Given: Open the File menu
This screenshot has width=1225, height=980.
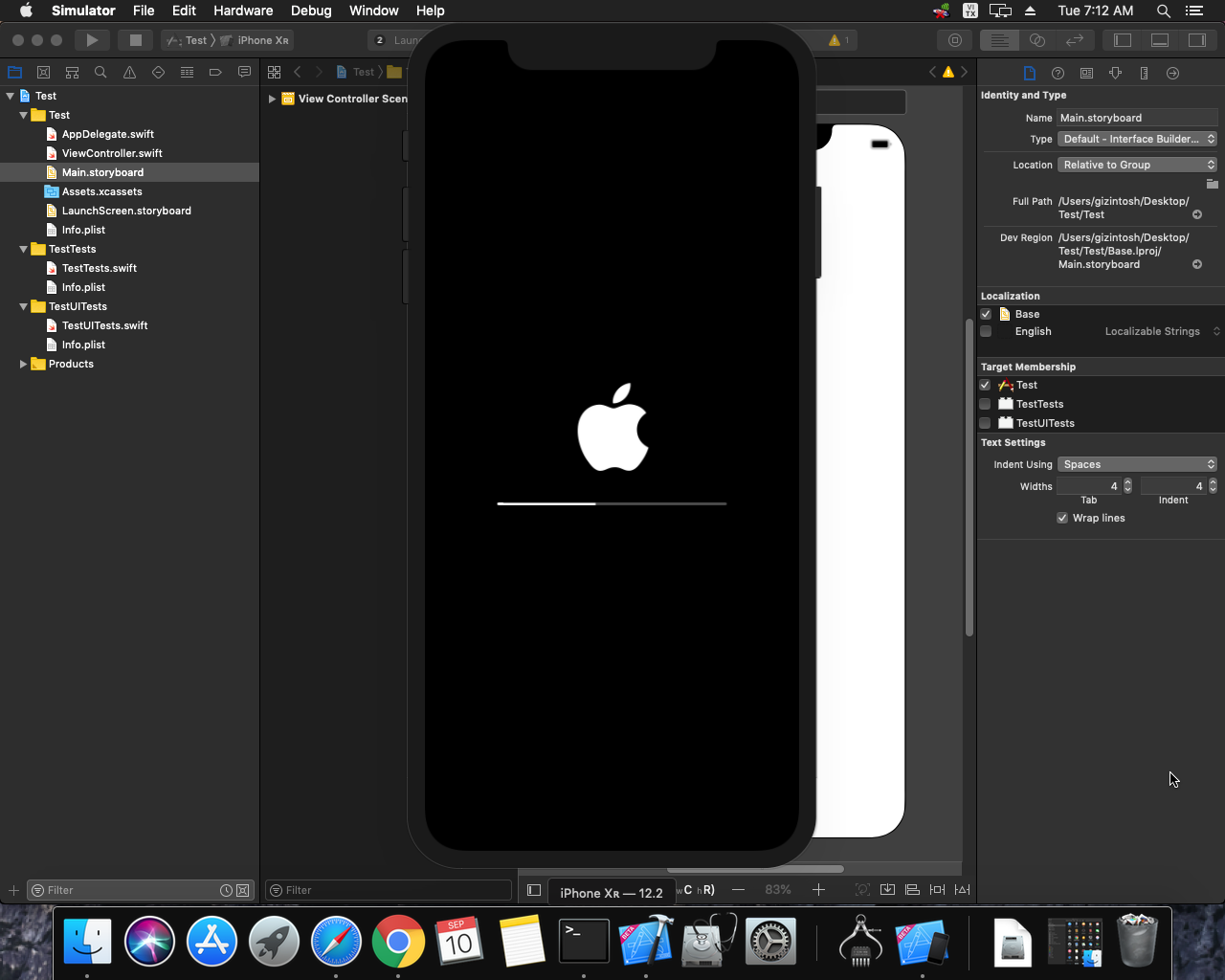Looking at the screenshot, I should [x=144, y=11].
